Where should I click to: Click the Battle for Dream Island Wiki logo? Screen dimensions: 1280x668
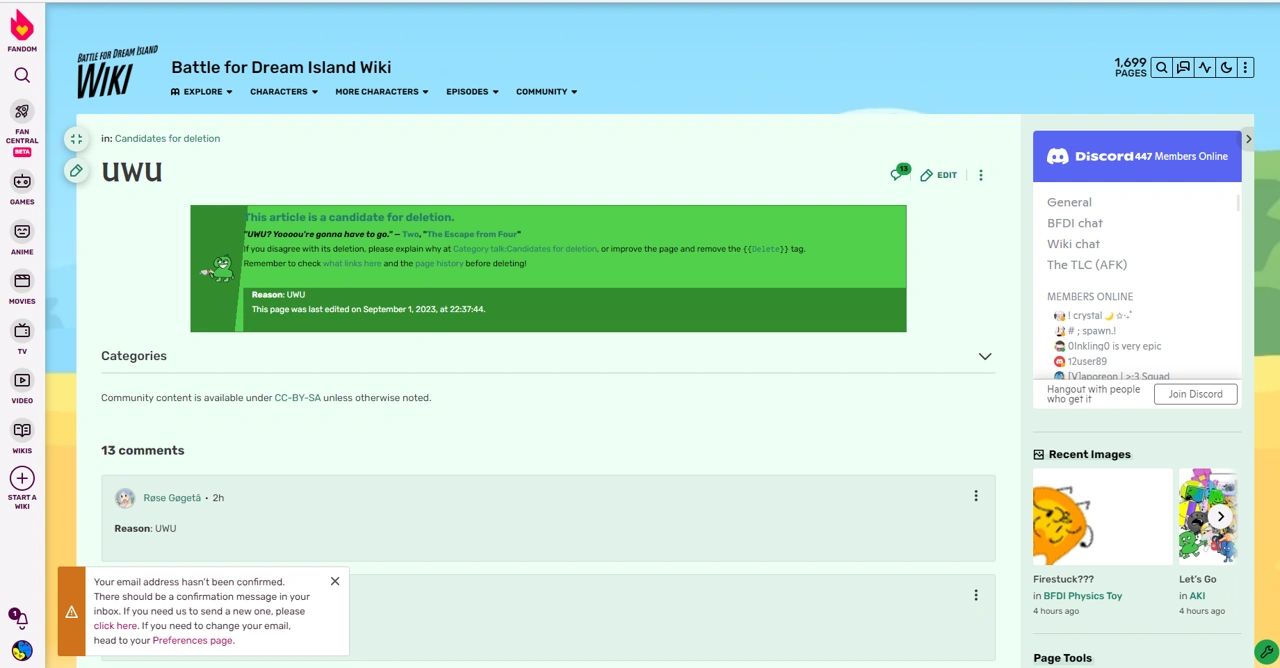click(117, 72)
